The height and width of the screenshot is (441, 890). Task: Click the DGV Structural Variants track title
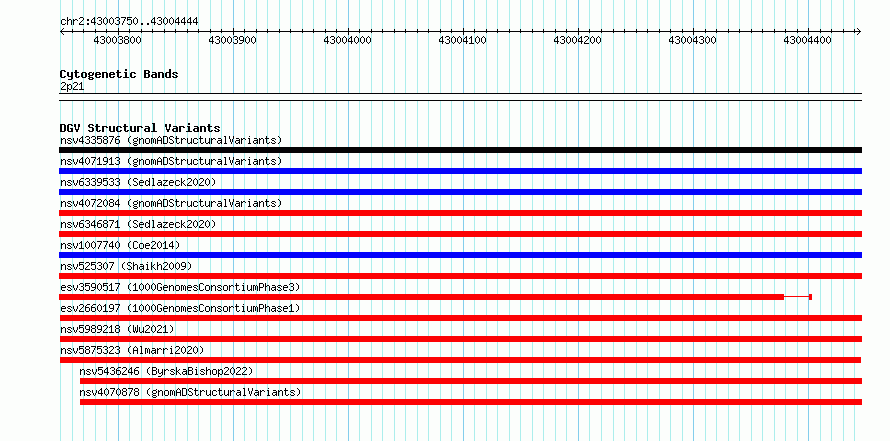tap(140, 128)
